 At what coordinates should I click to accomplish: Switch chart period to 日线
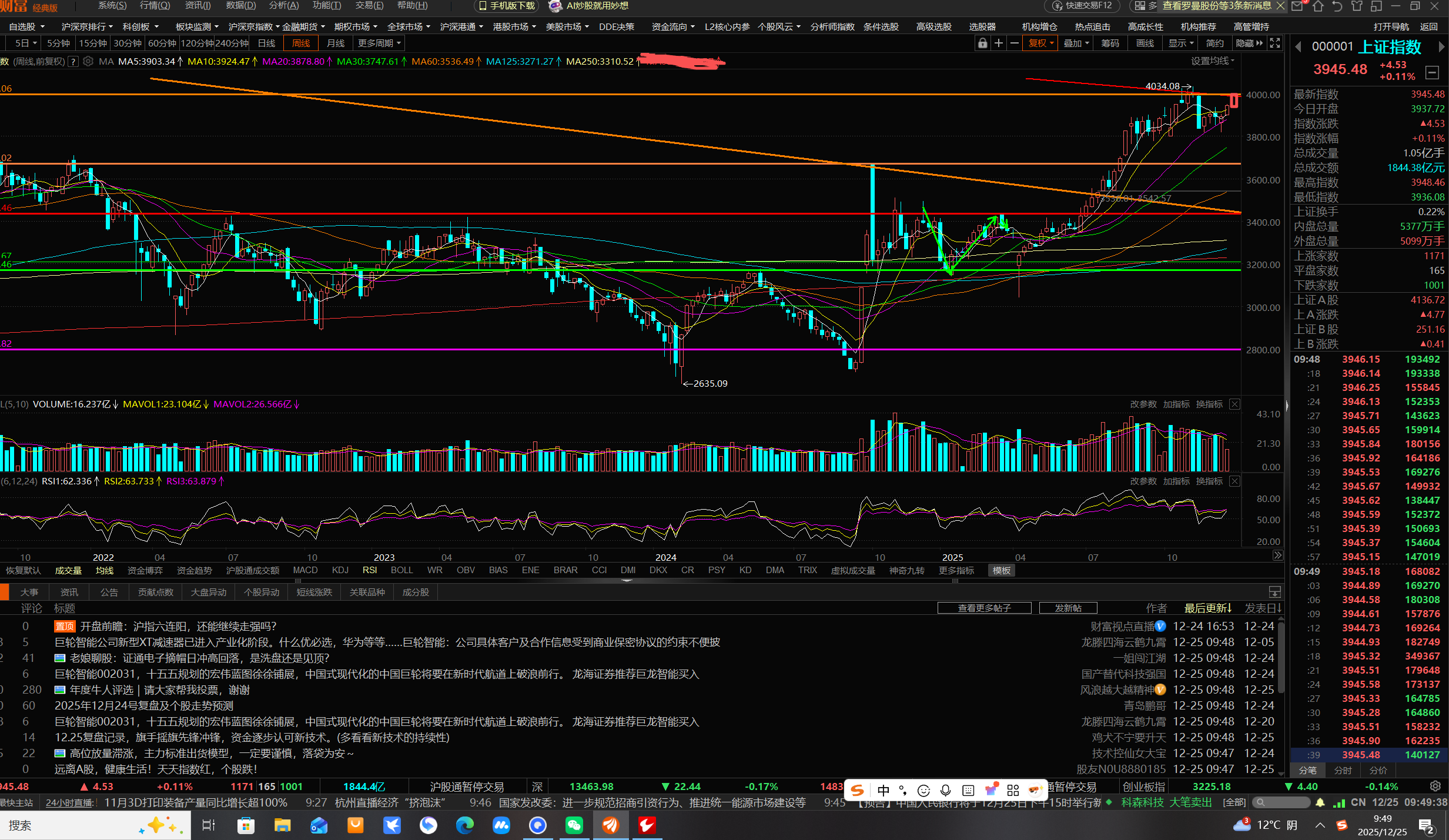point(266,43)
